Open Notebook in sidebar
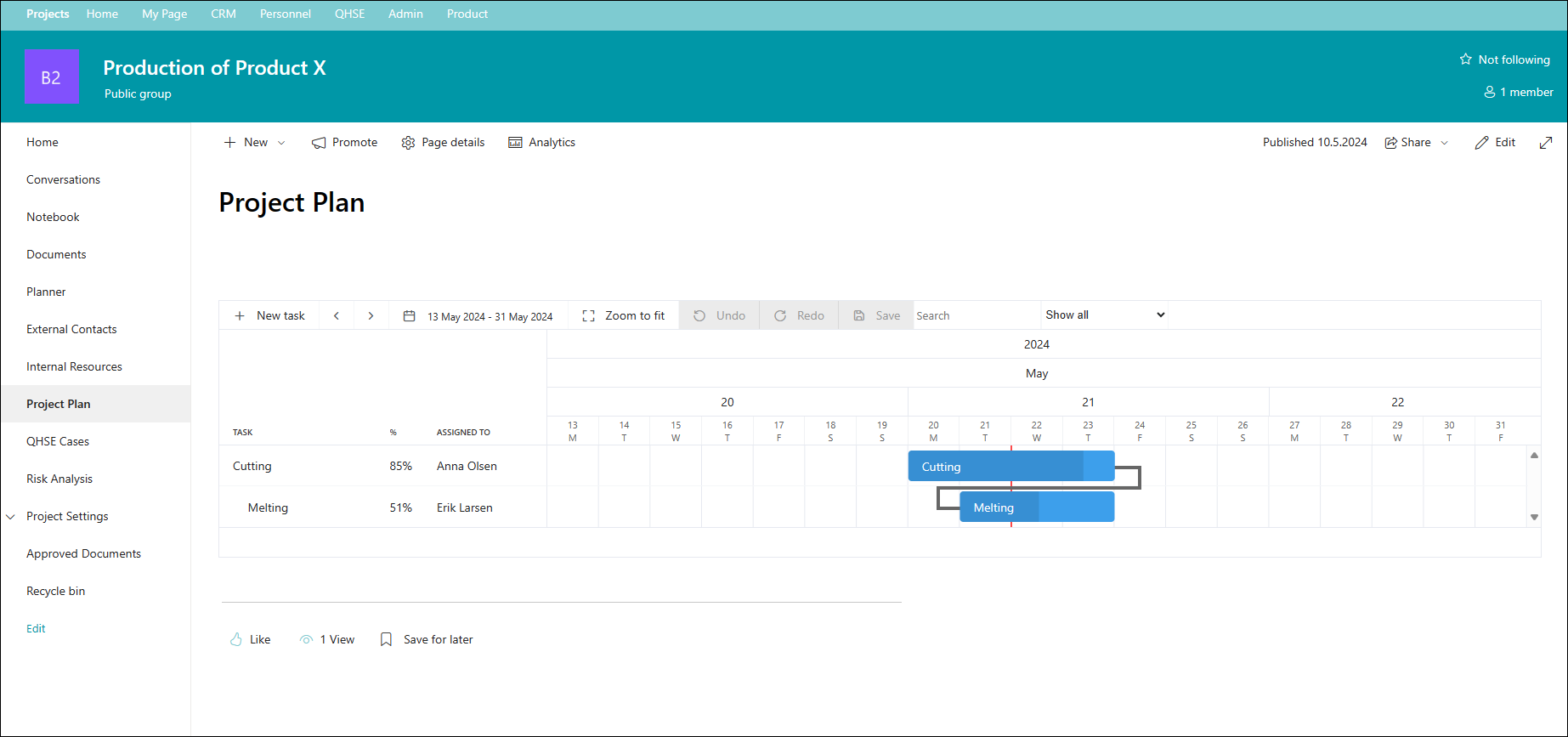 pyautogui.click(x=53, y=217)
